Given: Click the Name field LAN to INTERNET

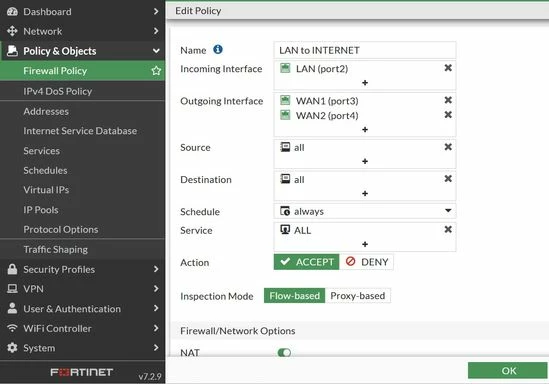Looking at the screenshot, I should 364,50.
